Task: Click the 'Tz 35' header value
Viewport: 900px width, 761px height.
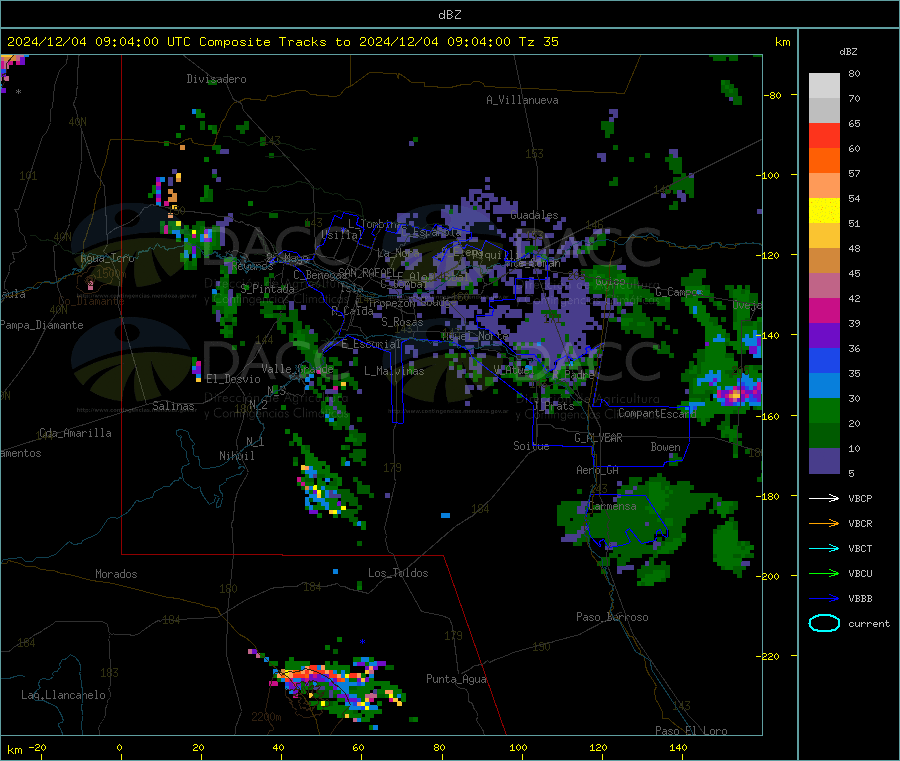Action: pos(538,42)
